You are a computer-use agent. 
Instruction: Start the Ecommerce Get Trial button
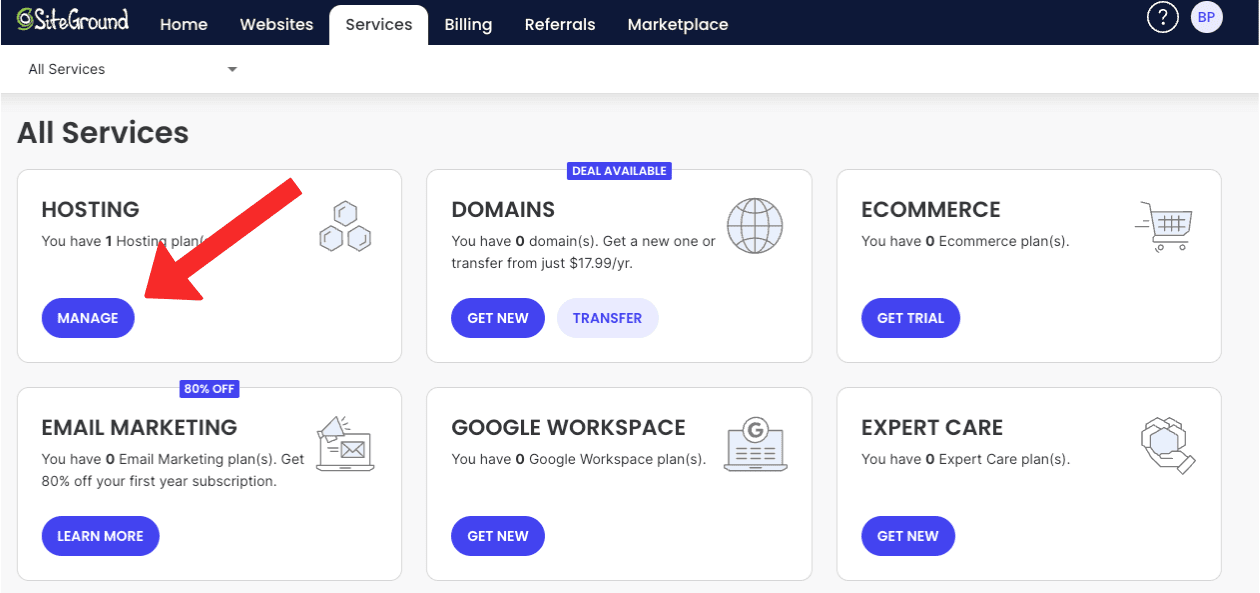(x=910, y=318)
